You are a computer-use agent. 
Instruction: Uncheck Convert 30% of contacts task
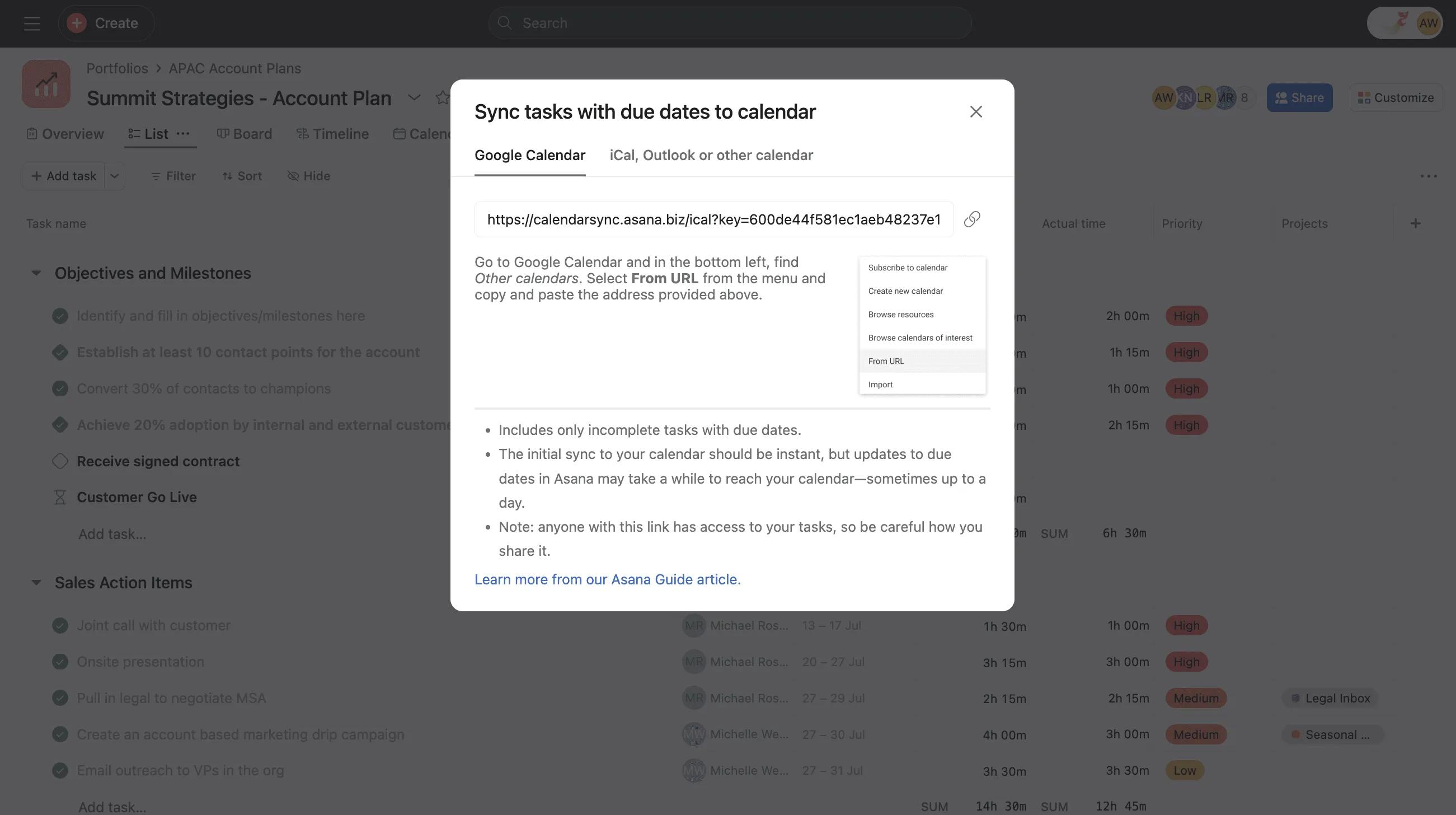[60, 388]
